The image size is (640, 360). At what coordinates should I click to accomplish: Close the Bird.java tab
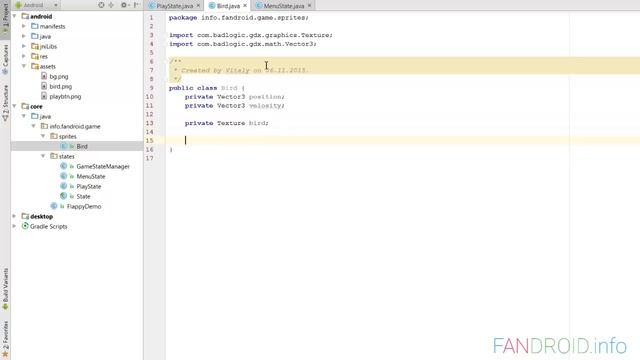(x=245, y=6)
